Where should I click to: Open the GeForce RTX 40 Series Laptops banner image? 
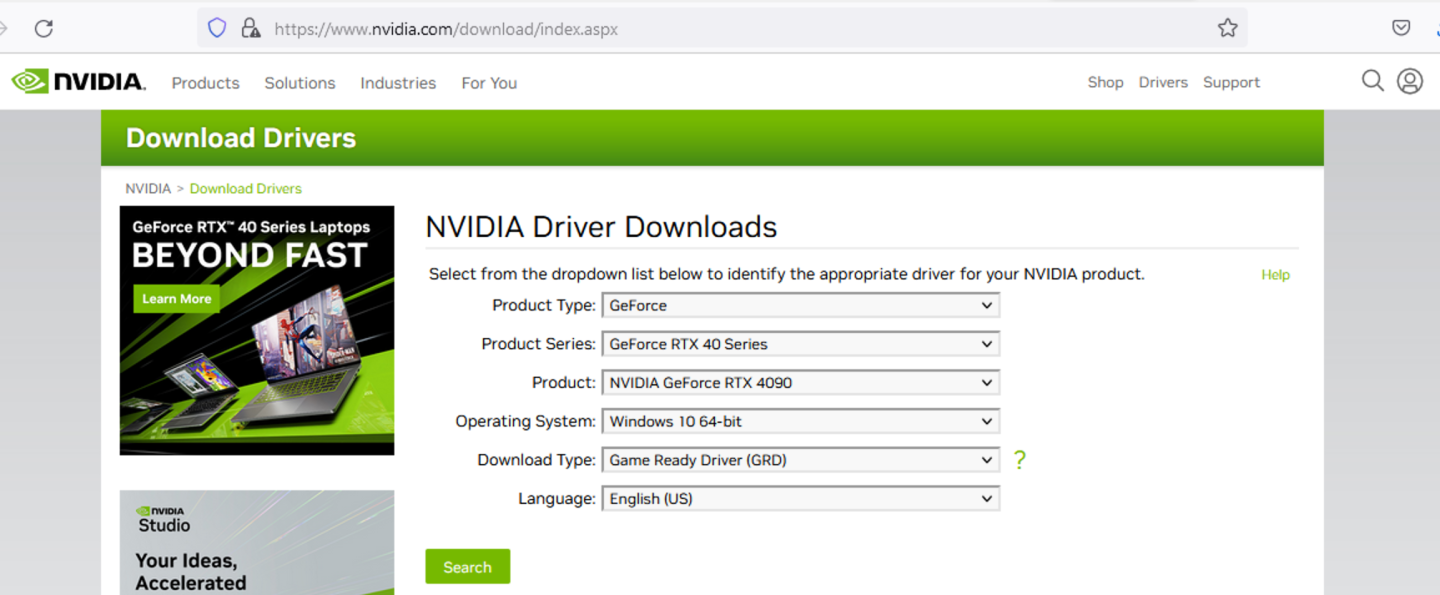(257, 330)
